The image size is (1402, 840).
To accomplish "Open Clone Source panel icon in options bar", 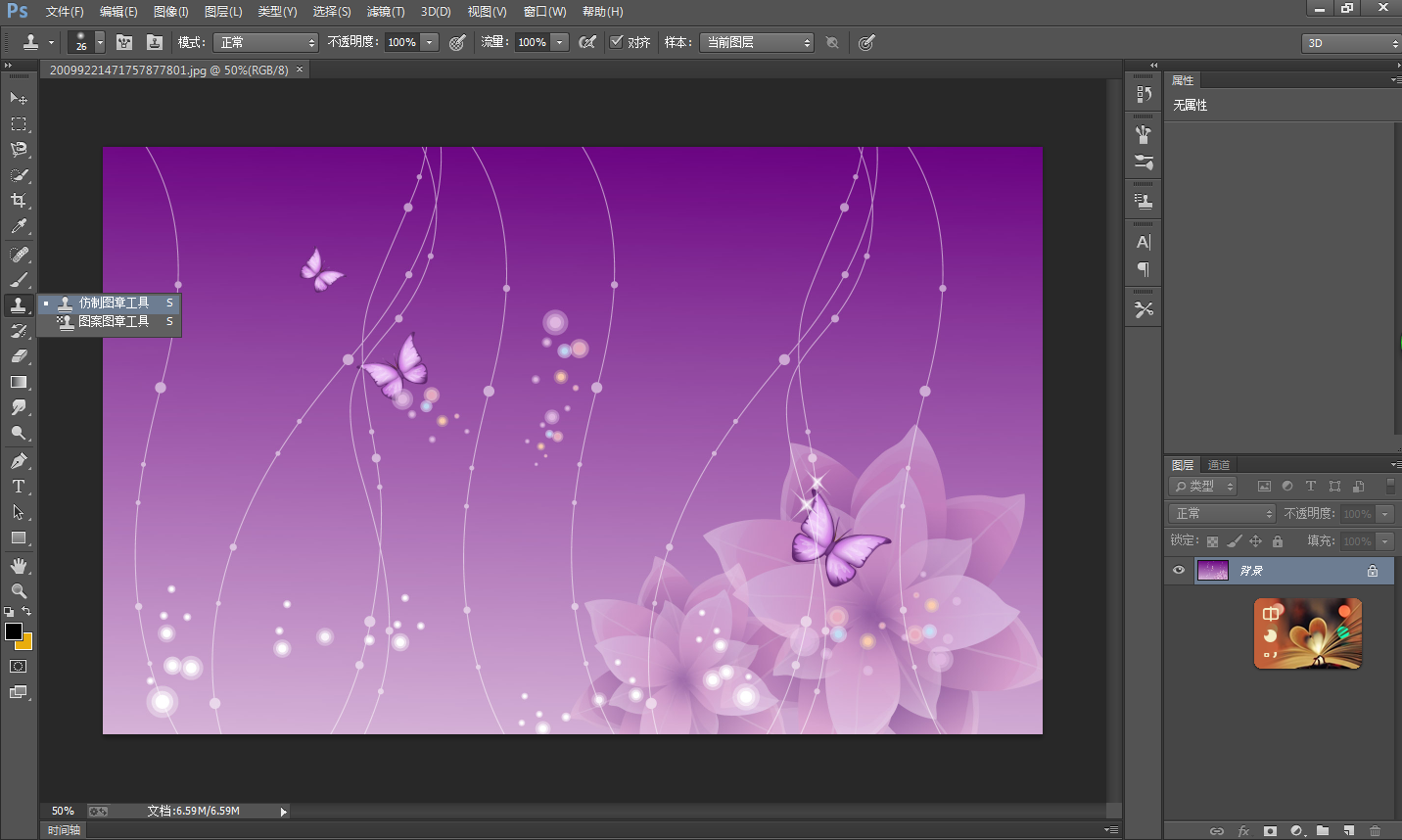I will tap(155, 42).
